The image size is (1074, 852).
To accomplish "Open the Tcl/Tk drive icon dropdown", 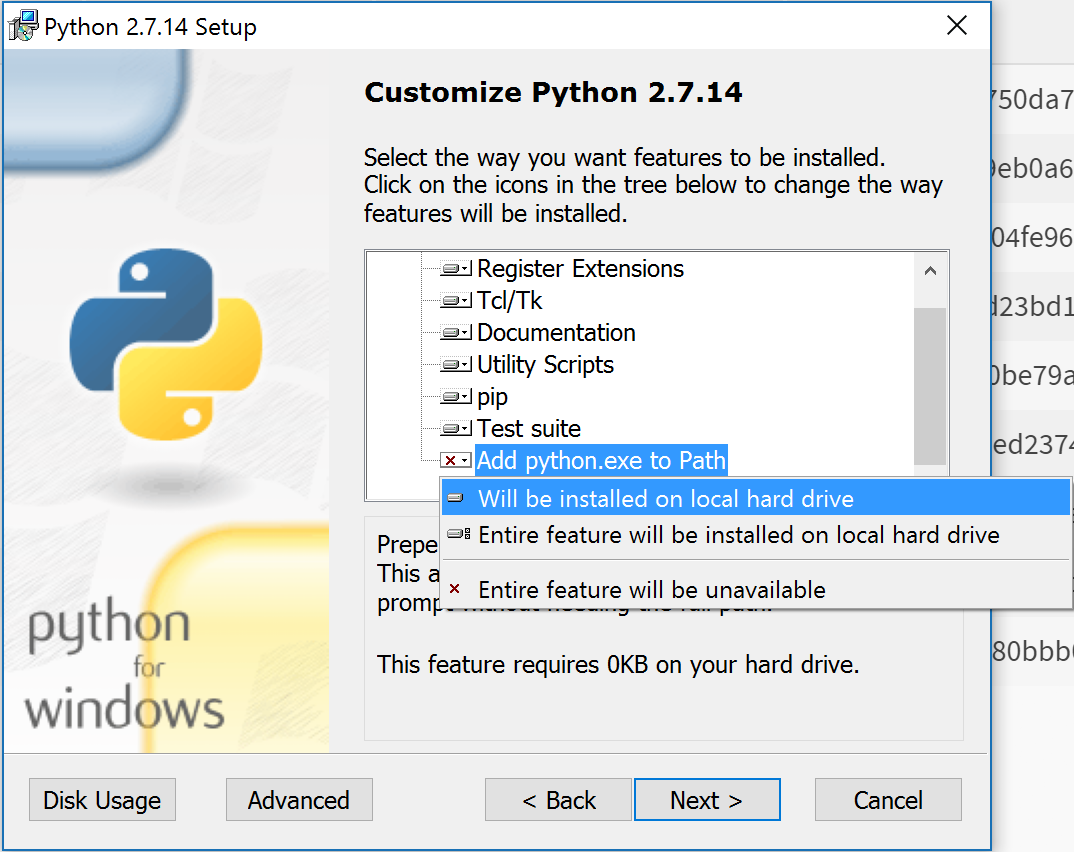I will 456,301.
